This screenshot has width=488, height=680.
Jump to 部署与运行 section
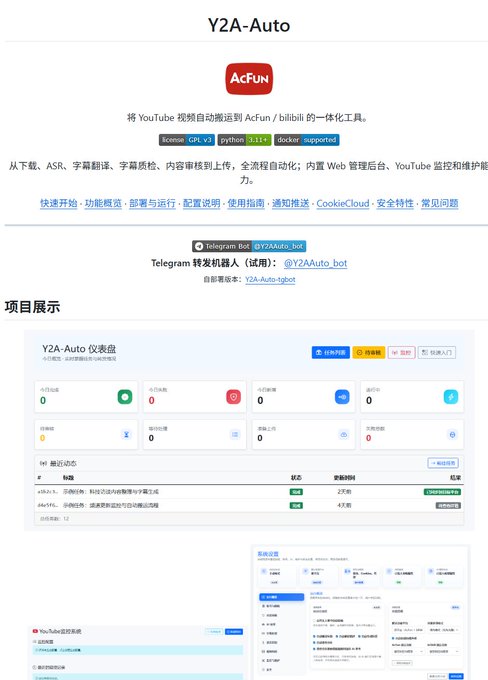[x=152, y=203]
